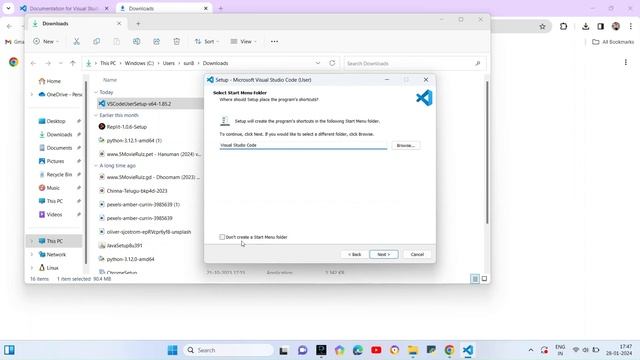
Task: Click the Paste icon in Explorer toolbar
Action: coord(116,41)
